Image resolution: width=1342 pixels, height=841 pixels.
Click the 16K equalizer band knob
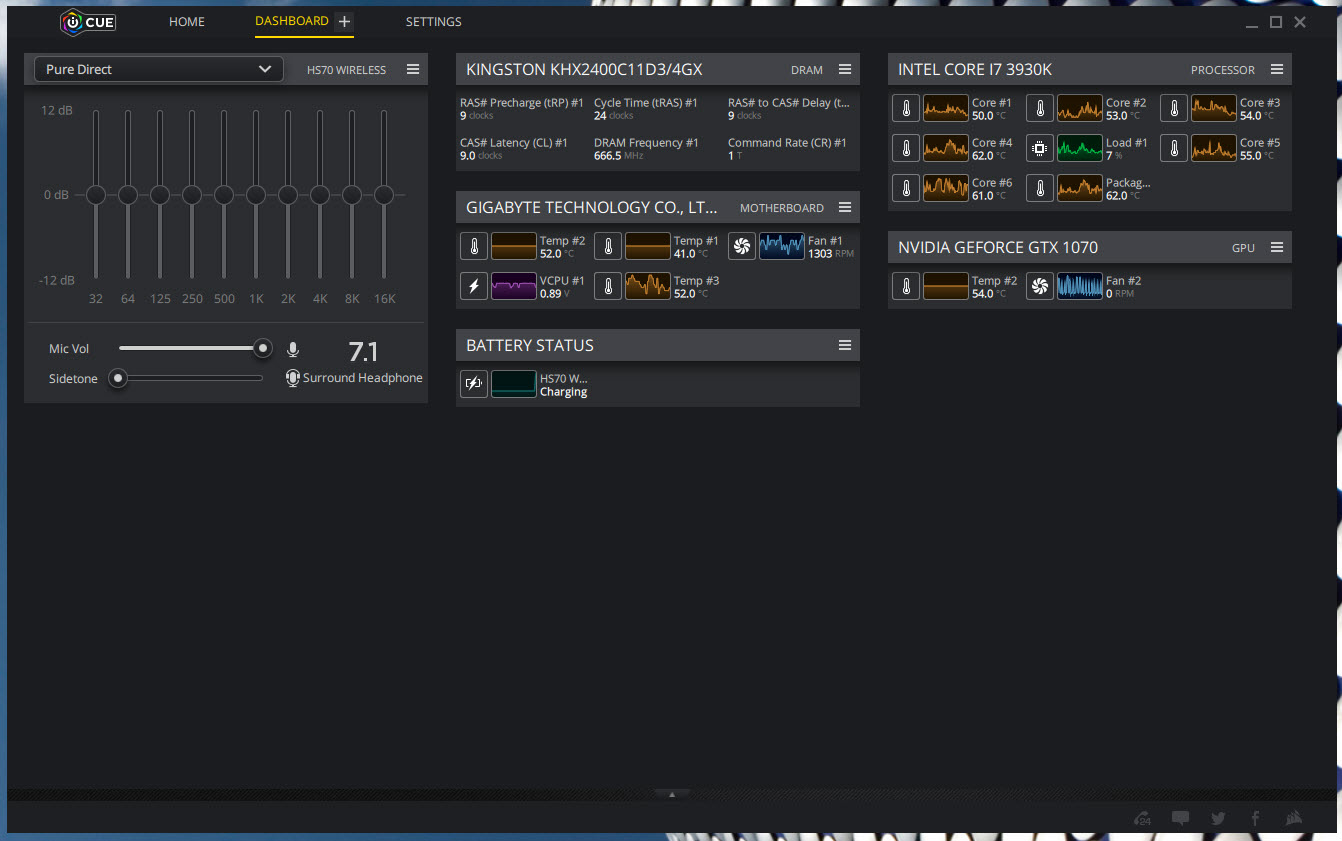click(384, 195)
